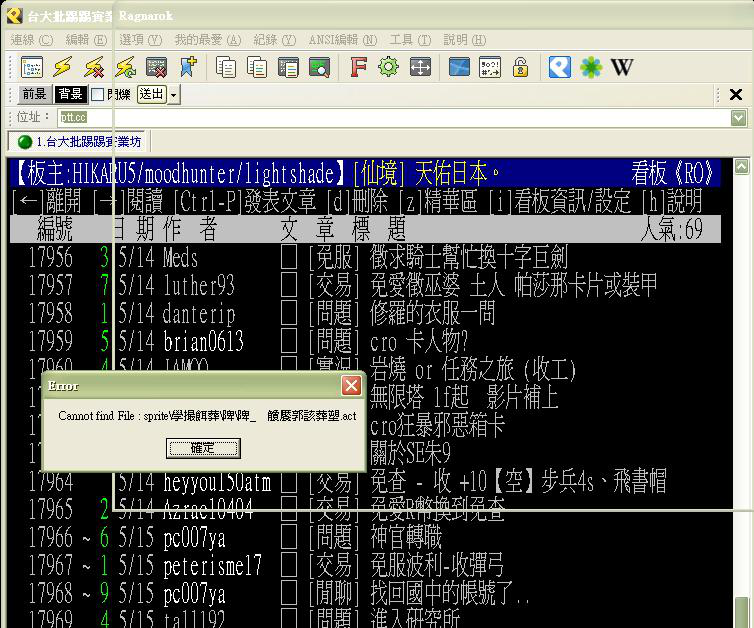Click [Ctrl-P]發表文章 hint text
Screen dimensions: 754x628
point(245,201)
